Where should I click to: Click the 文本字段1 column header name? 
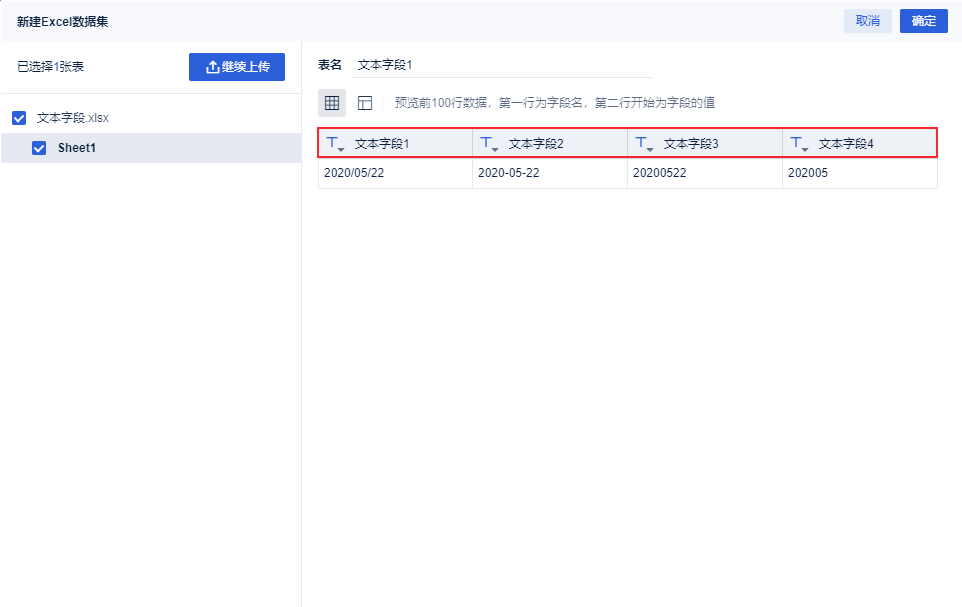pyautogui.click(x=382, y=144)
